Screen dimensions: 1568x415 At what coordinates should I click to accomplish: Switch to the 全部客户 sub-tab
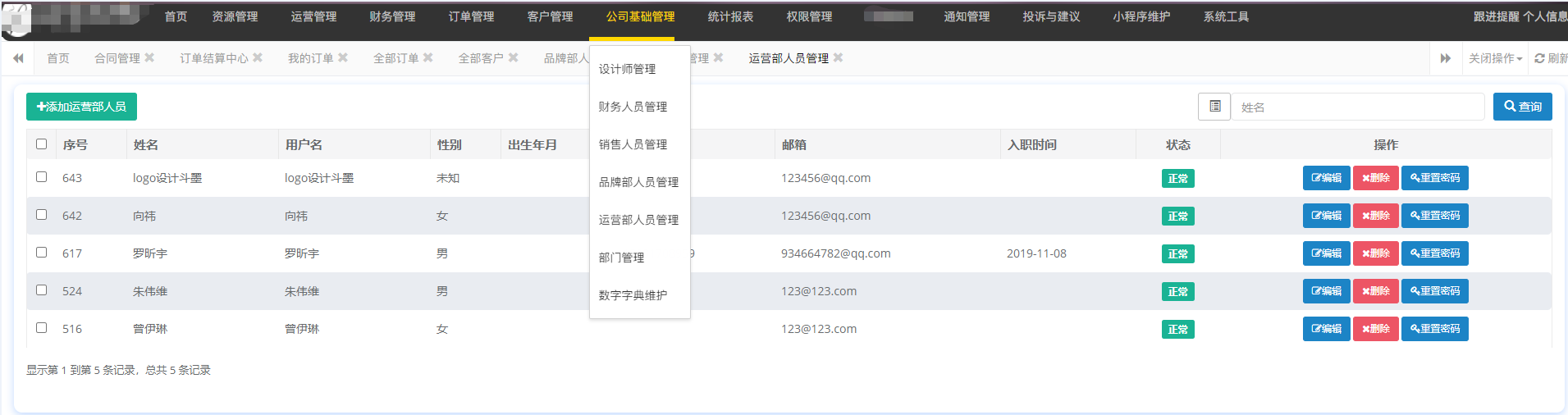(x=481, y=58)
